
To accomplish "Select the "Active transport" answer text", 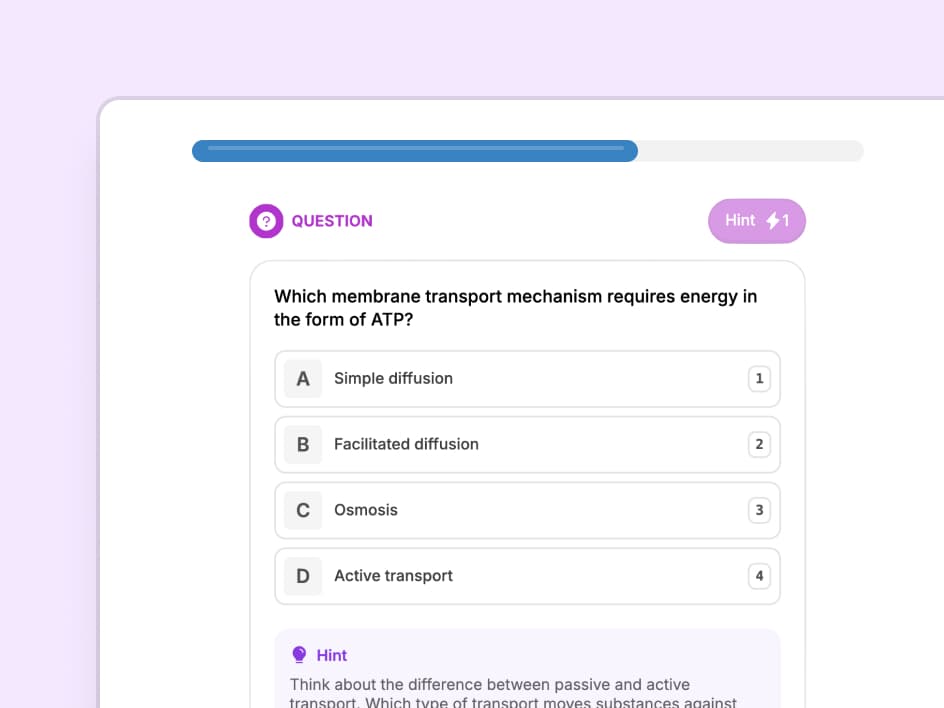I will (393, 576).
